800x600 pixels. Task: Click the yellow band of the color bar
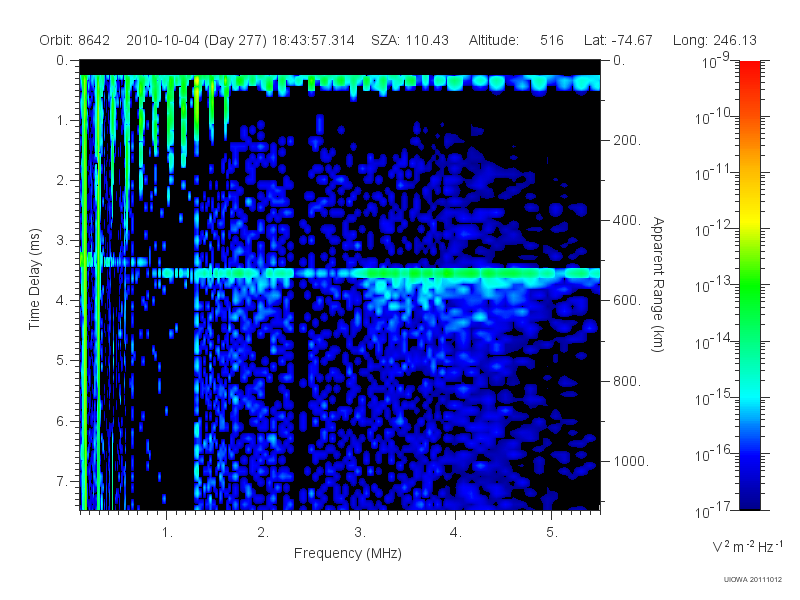tap(750, 217)
